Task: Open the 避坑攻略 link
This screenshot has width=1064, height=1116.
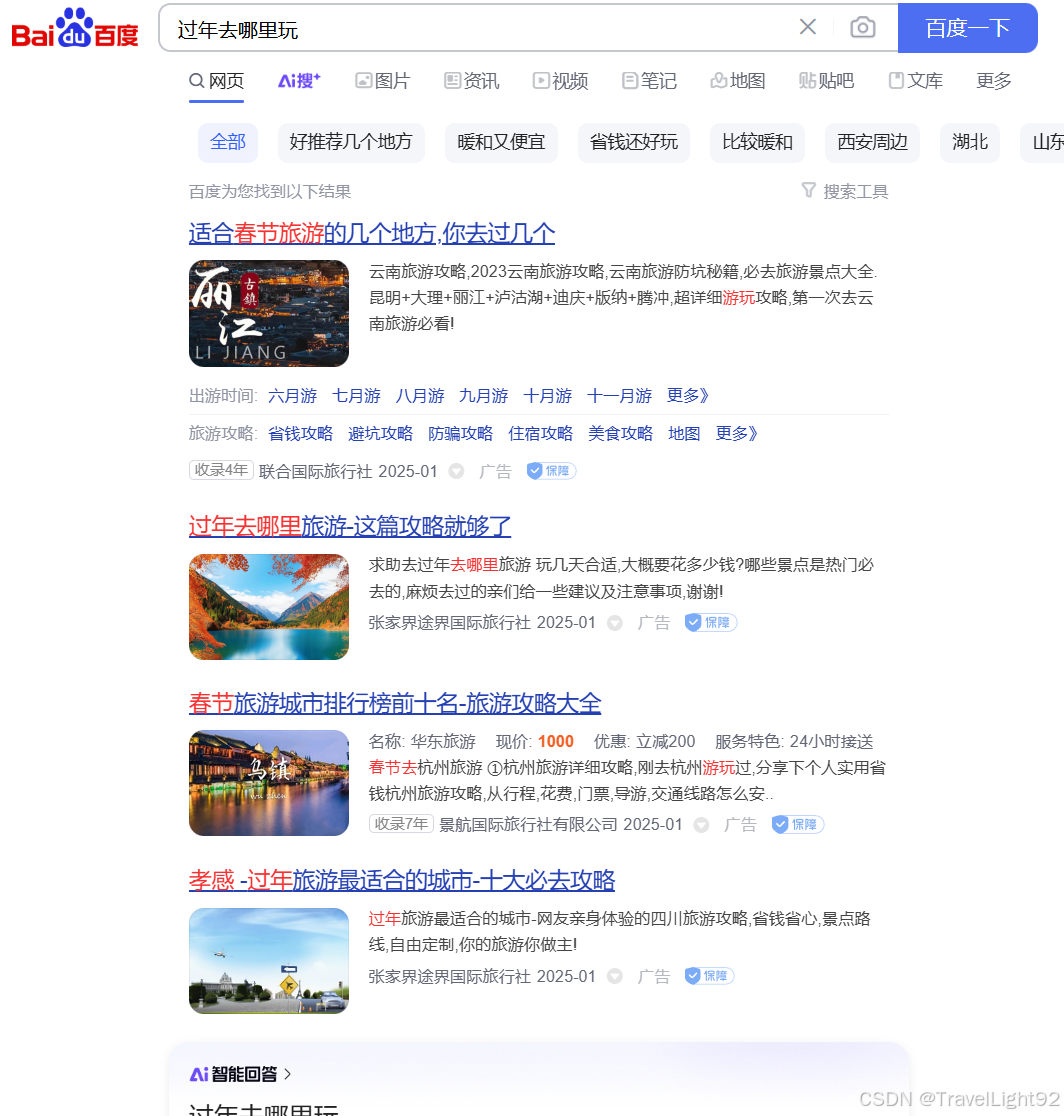Action: click(x=381, y=433)
